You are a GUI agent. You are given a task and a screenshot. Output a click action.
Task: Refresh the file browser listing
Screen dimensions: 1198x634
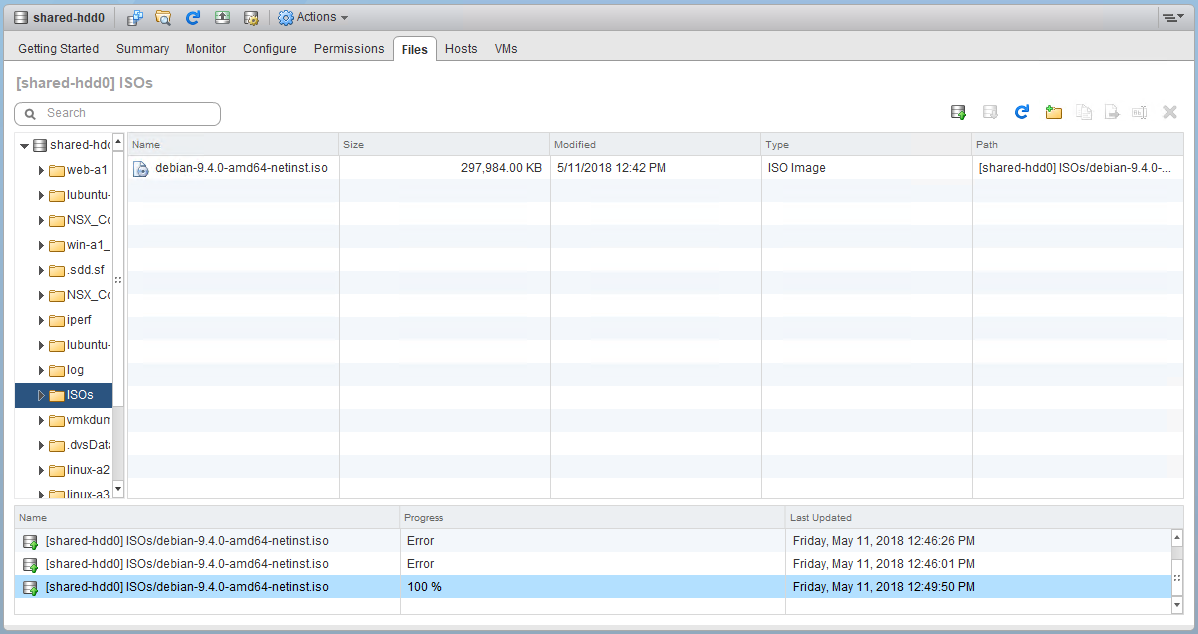(x=1021, y=113)
